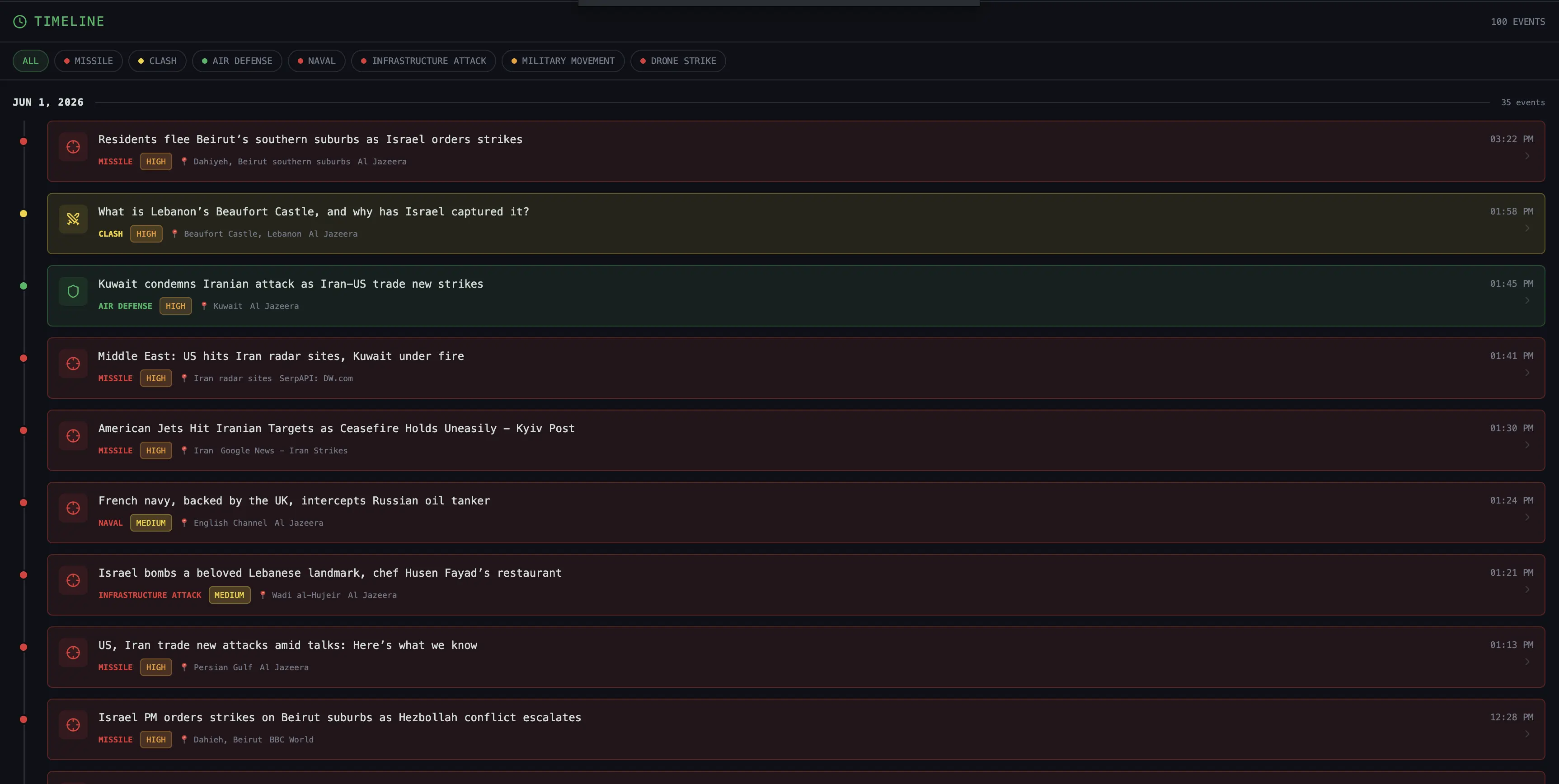Click the Timeline clock icon
This screenshot has width=1559, height=784.
coord(20,22)
